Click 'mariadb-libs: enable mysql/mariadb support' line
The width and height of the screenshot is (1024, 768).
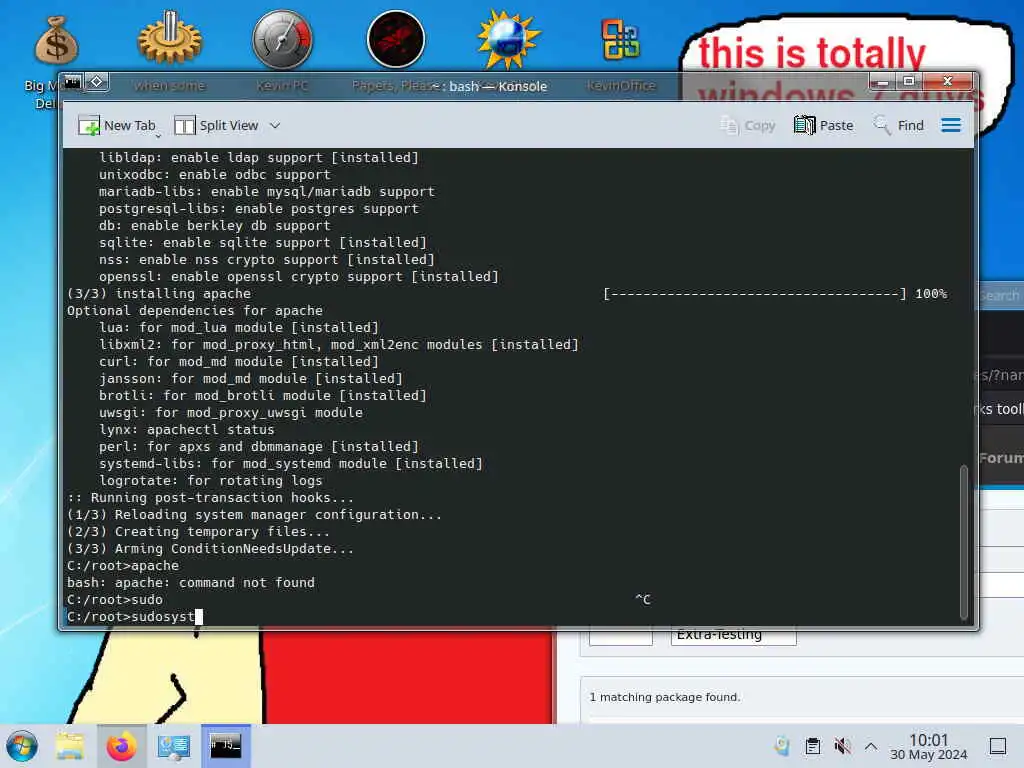point(266,192)
